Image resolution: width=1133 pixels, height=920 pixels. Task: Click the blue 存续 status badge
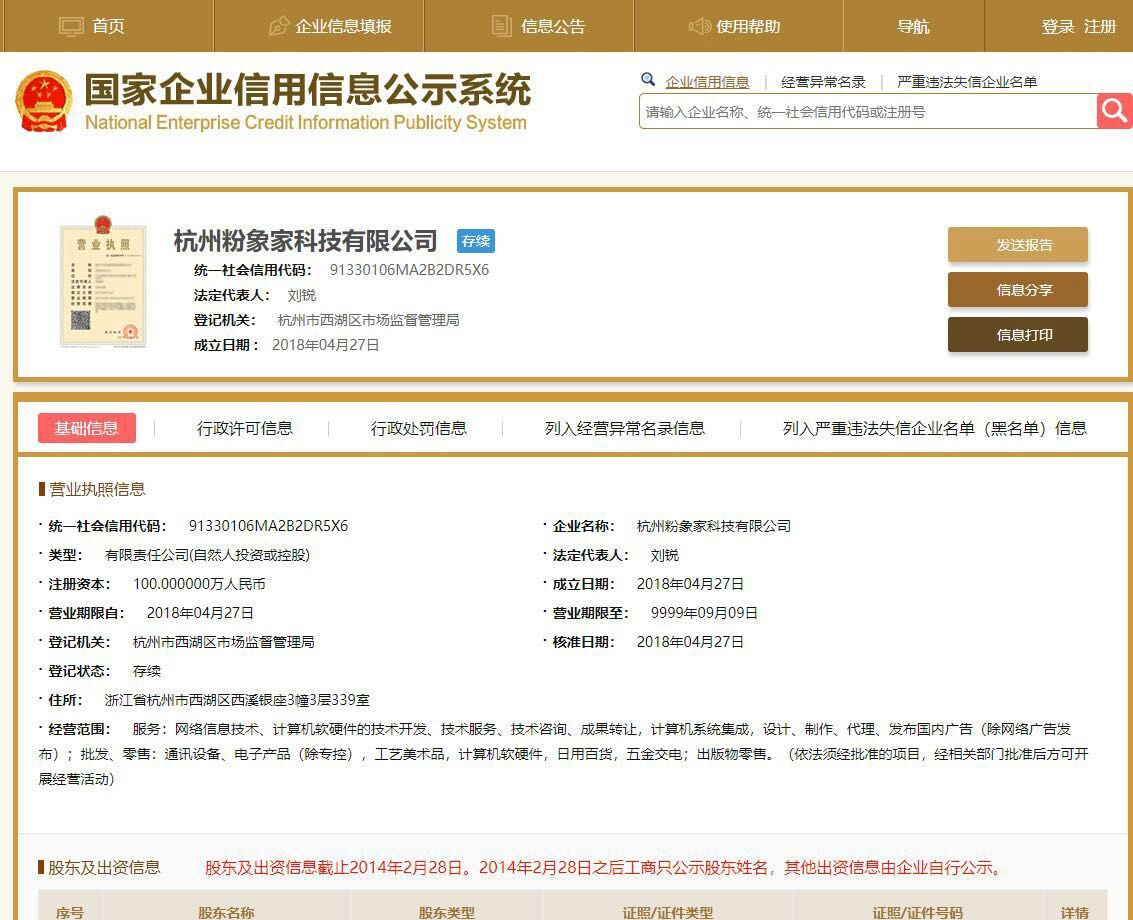[475, 241]
